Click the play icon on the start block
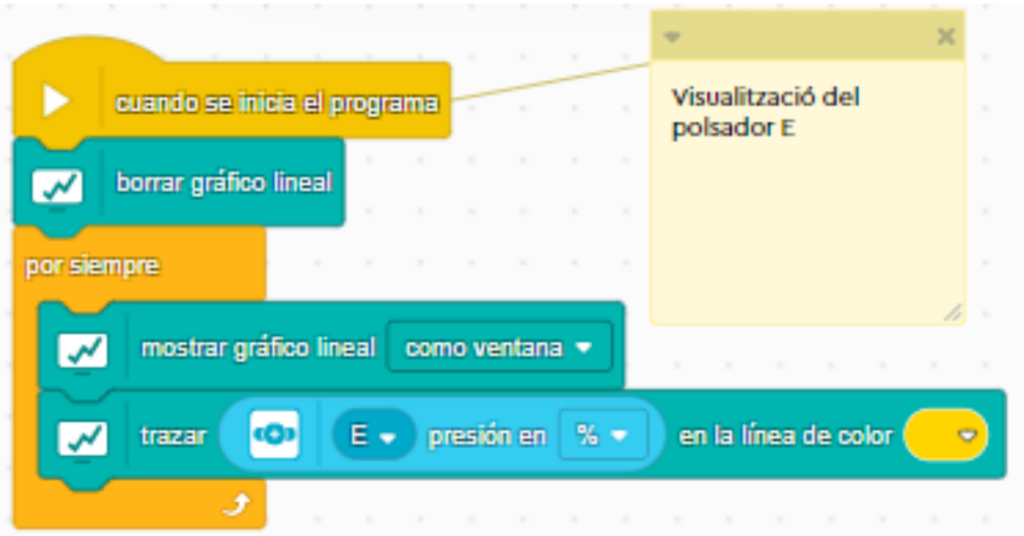1024x536 pixels. 56,101
